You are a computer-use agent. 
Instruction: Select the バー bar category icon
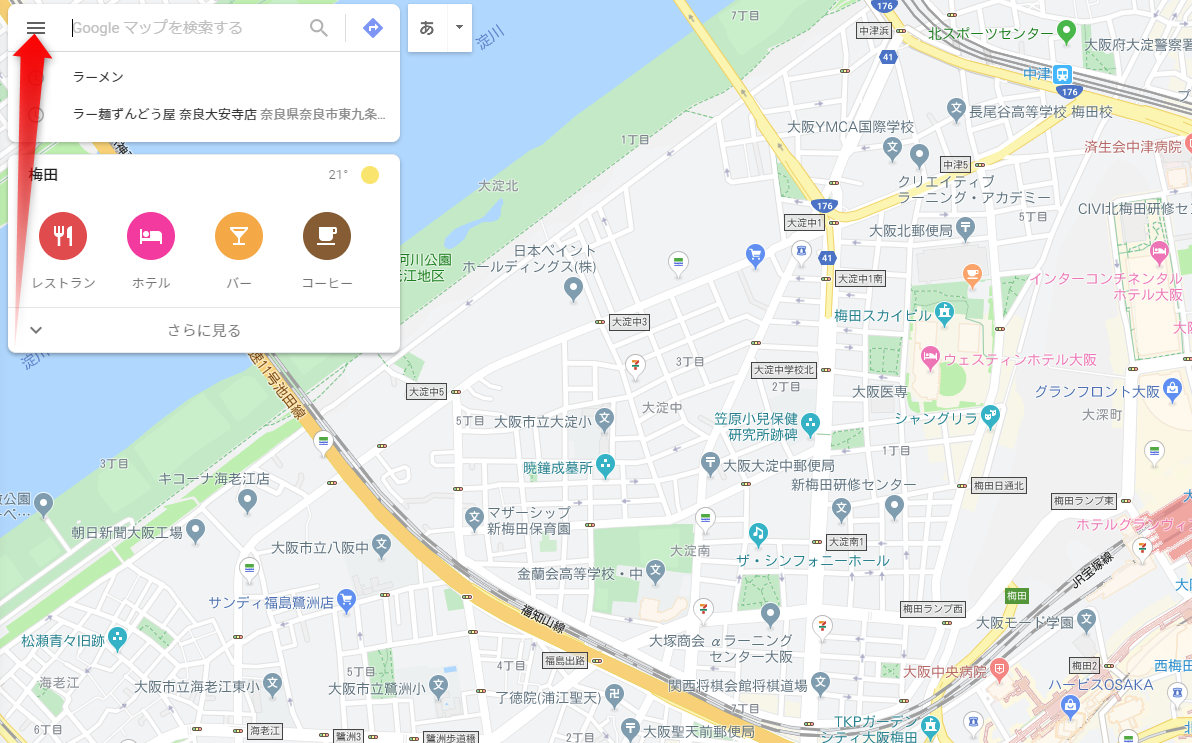pyautogui.click(x=239, y=236)
